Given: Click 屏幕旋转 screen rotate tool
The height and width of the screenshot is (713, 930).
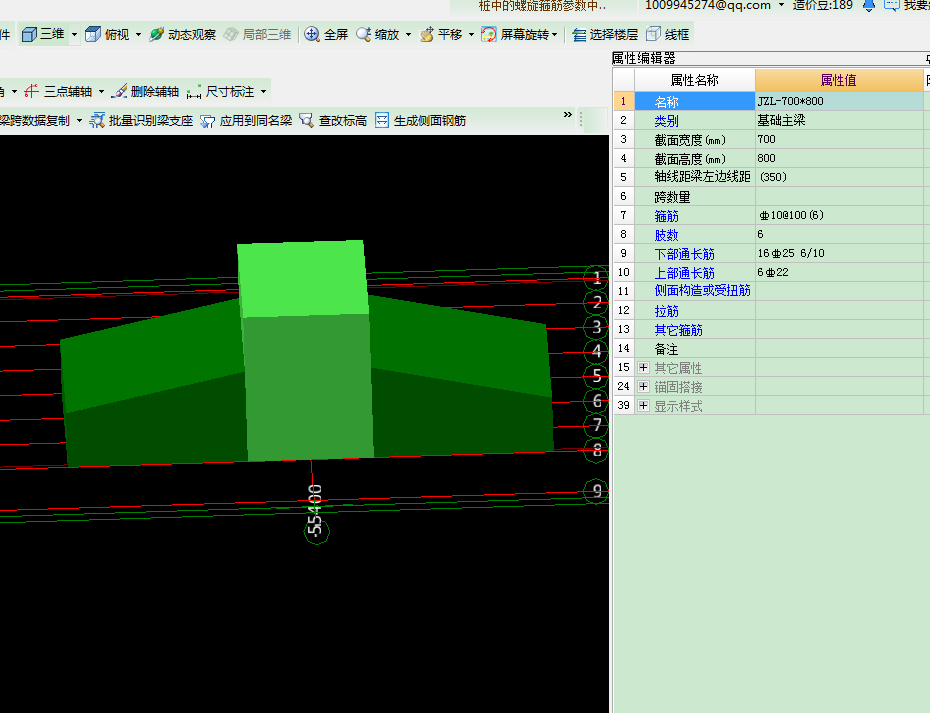Looking at the screenshot, I should point(515,34).
